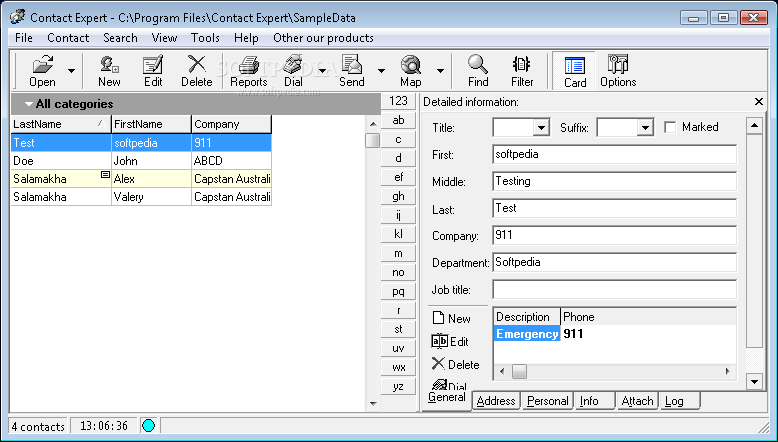Click in the Department field
This screenshot has width=778, height=442.
614,262
